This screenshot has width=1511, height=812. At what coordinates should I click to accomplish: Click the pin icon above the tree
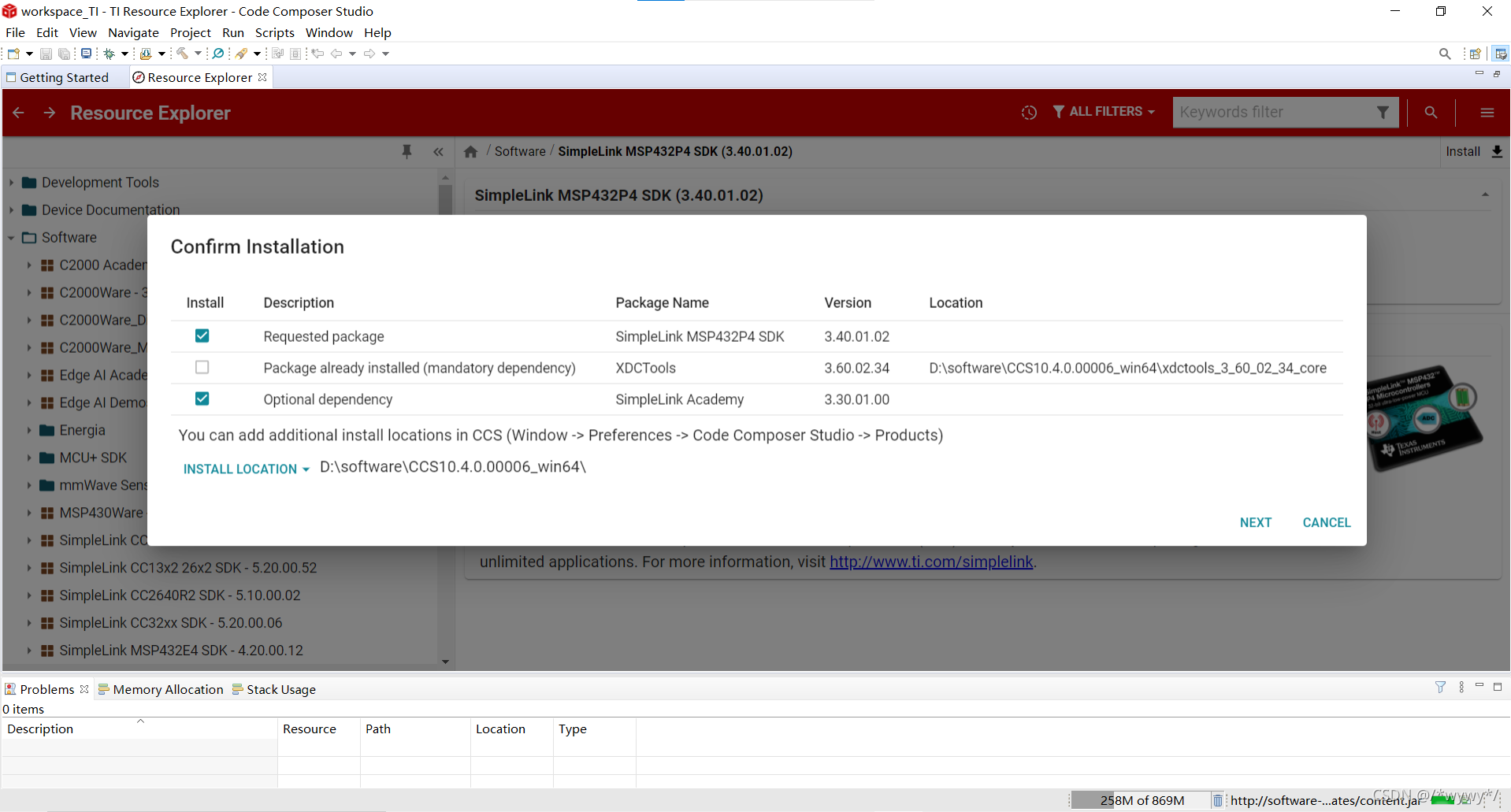tap(407, 152)
